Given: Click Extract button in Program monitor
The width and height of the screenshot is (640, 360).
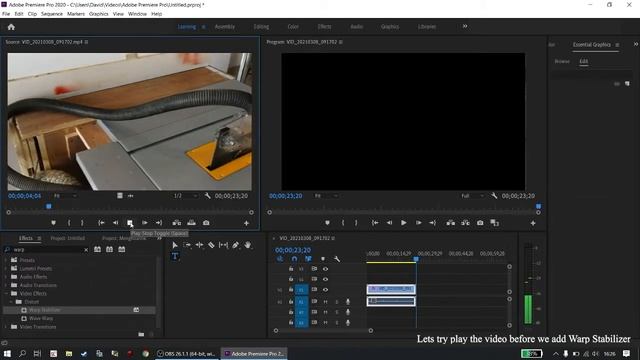Looking at the screenshot, I should point(465,223).
